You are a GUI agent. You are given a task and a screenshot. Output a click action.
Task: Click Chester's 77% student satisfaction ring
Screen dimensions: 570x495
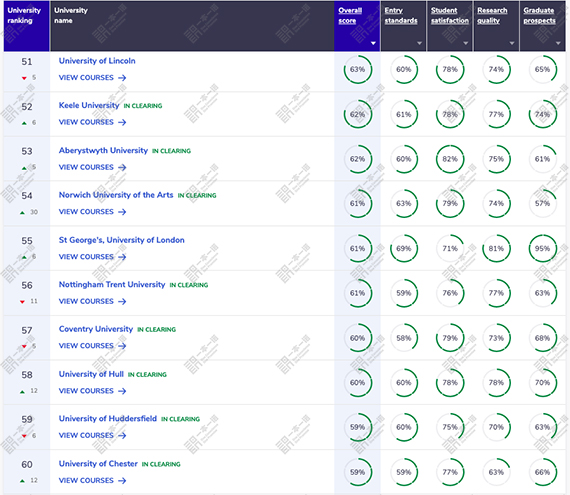coord(450,472)
